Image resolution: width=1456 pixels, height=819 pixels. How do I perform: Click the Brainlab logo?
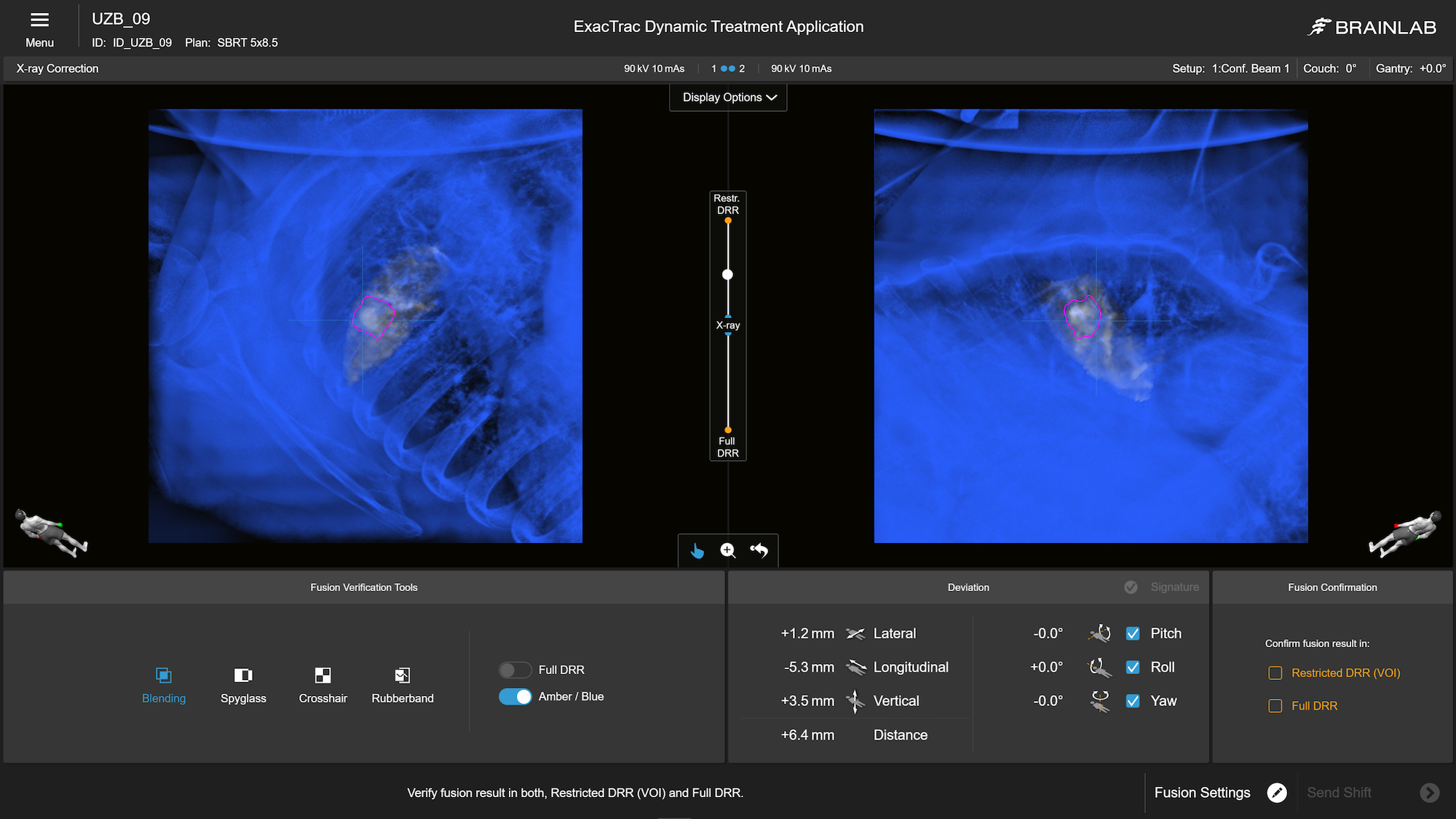pyautogui.click(x=1372, y=28)
